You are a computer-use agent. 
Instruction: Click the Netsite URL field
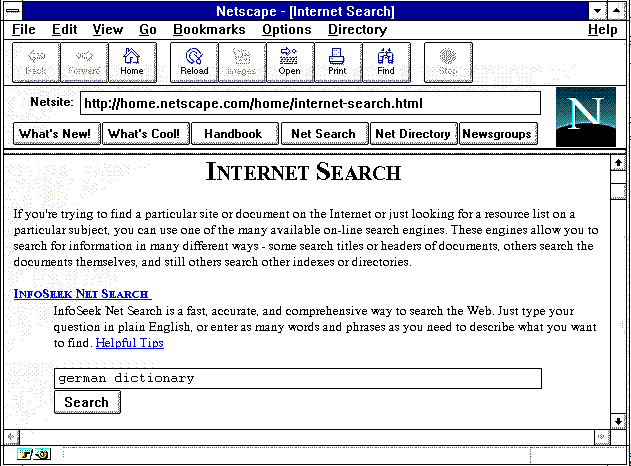click(310, 103)
